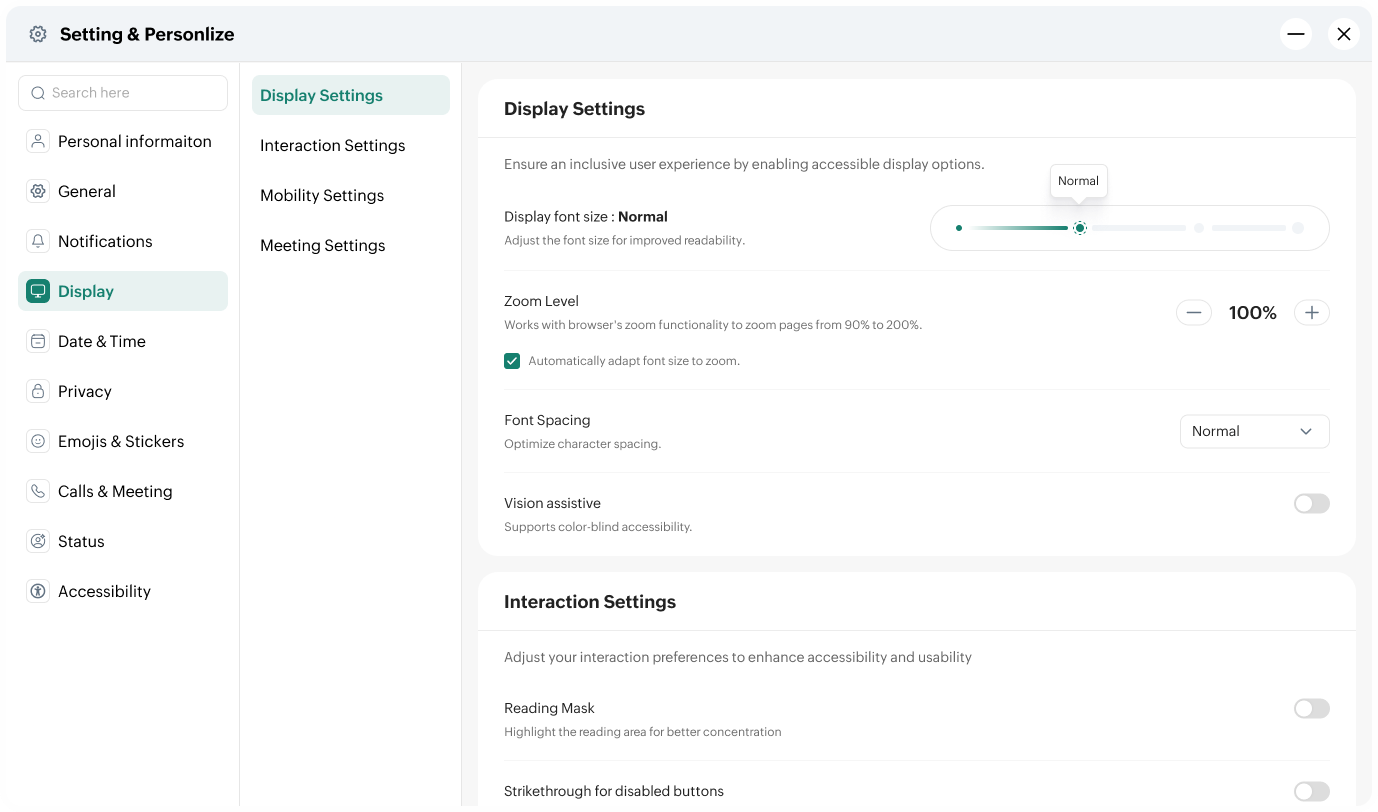Open Personal information section
Viewport: 1378px width, 812px height.
point(123,141)
